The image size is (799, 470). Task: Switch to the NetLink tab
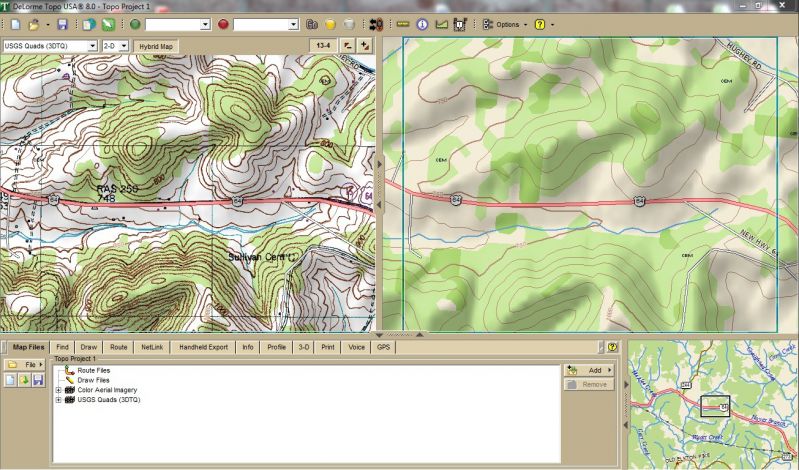point(152,347)
